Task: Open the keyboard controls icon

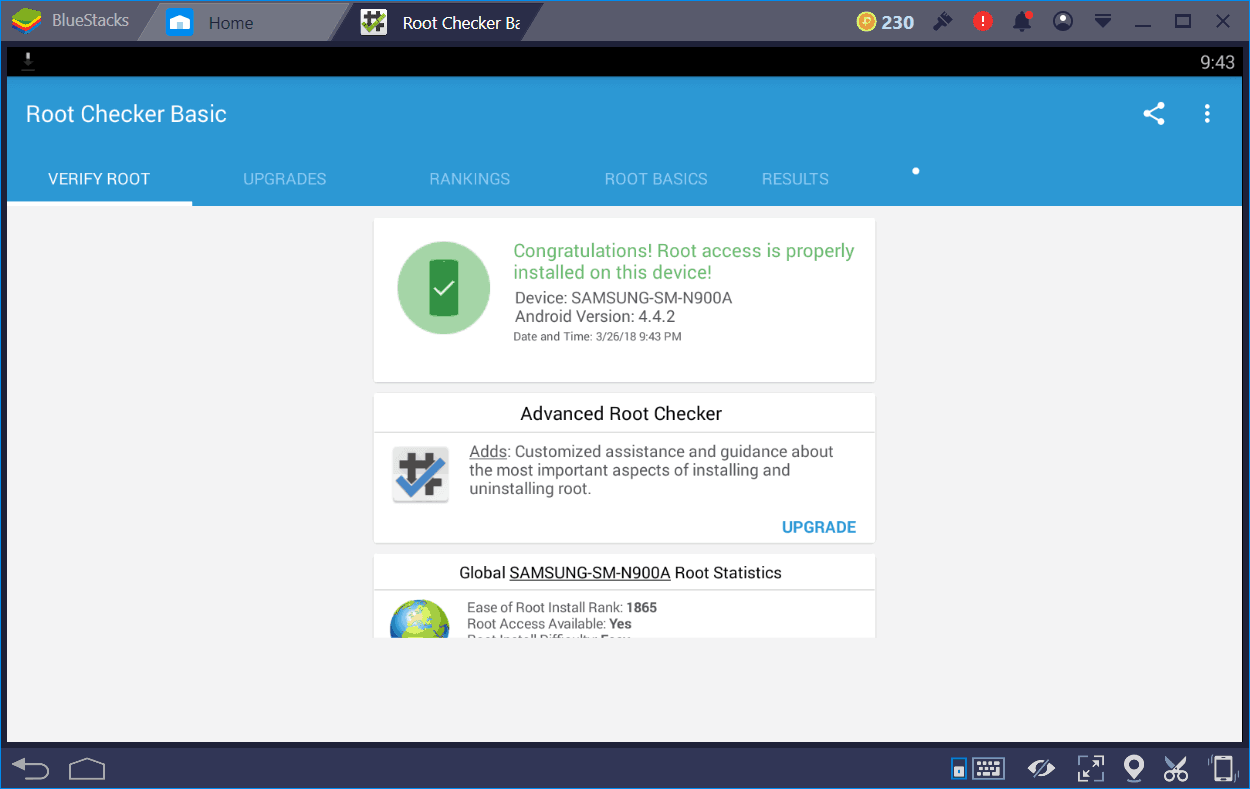Action: coord(989,768)
